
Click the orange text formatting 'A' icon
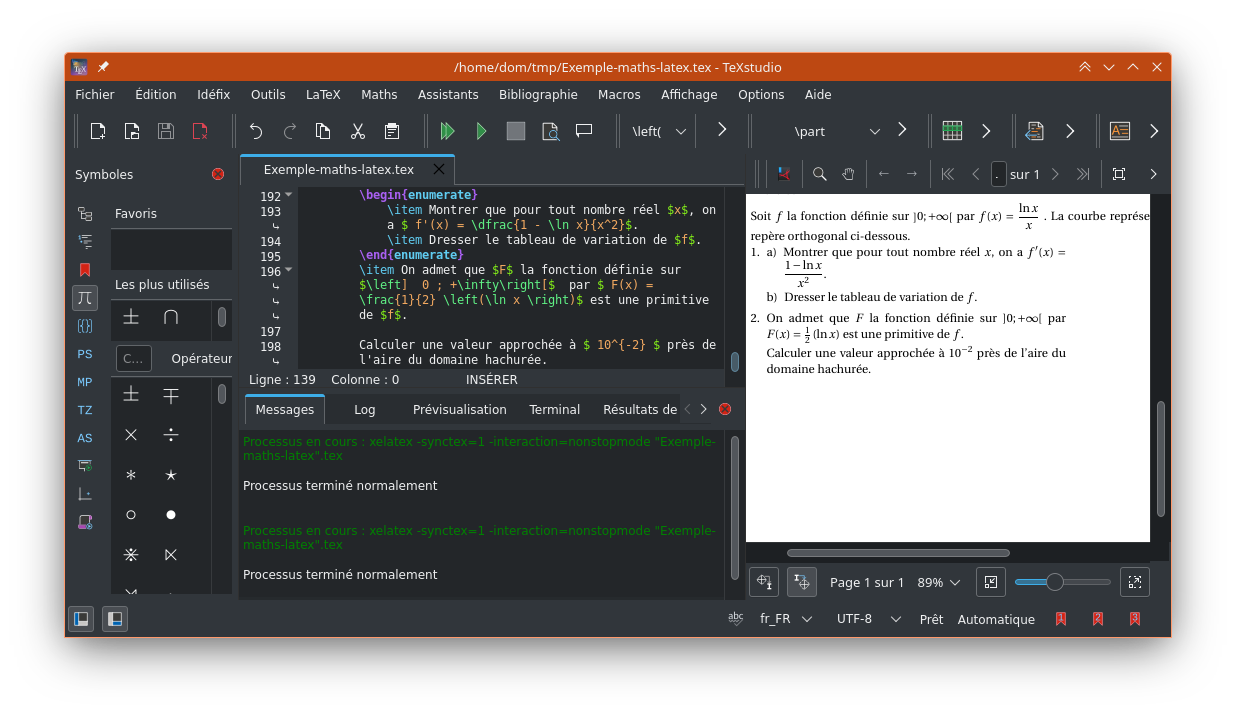(1119, 131)
